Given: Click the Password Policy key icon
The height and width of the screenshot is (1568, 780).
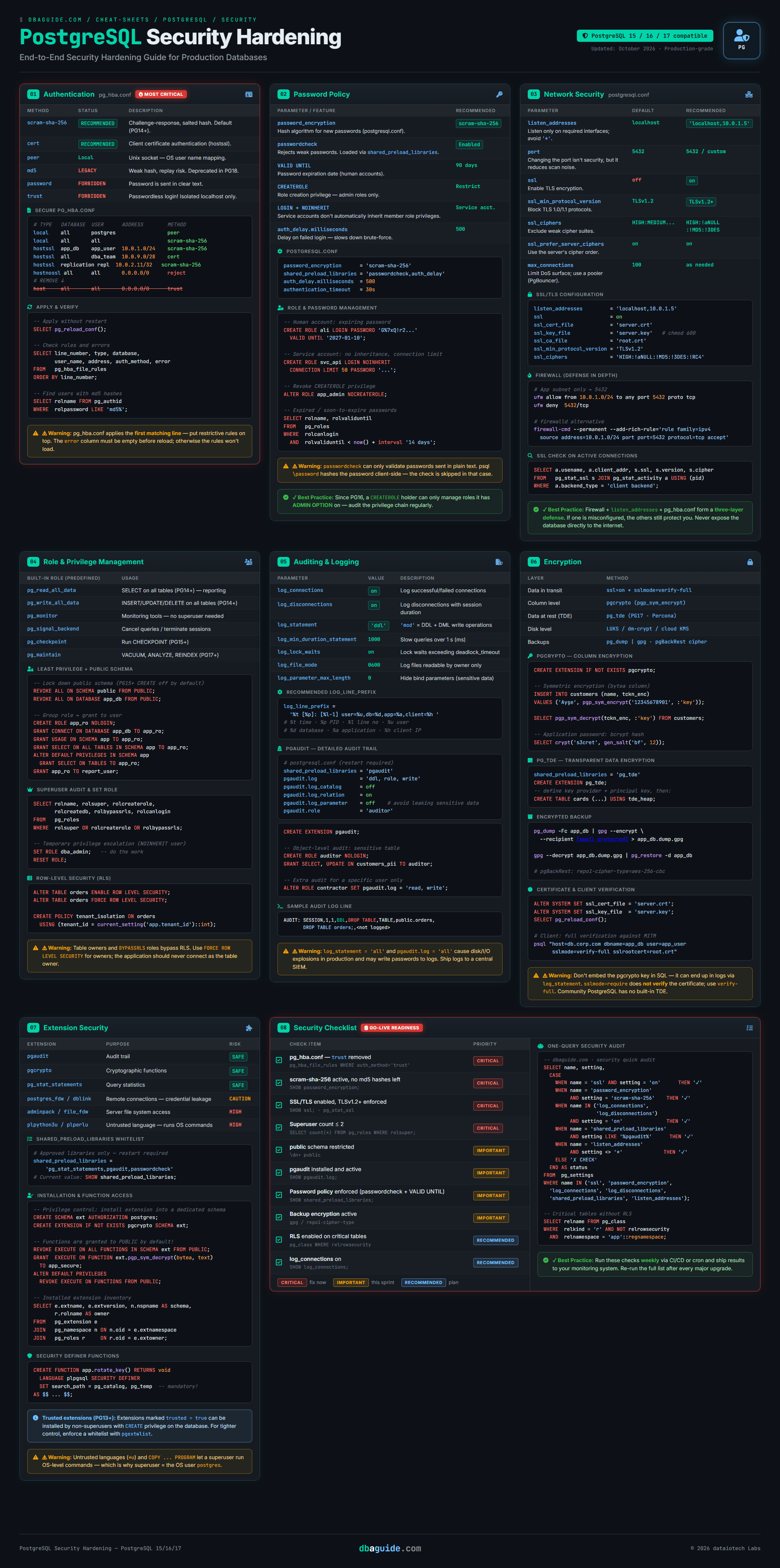Looking at the screenshot, I should click(x=499, y=94).
